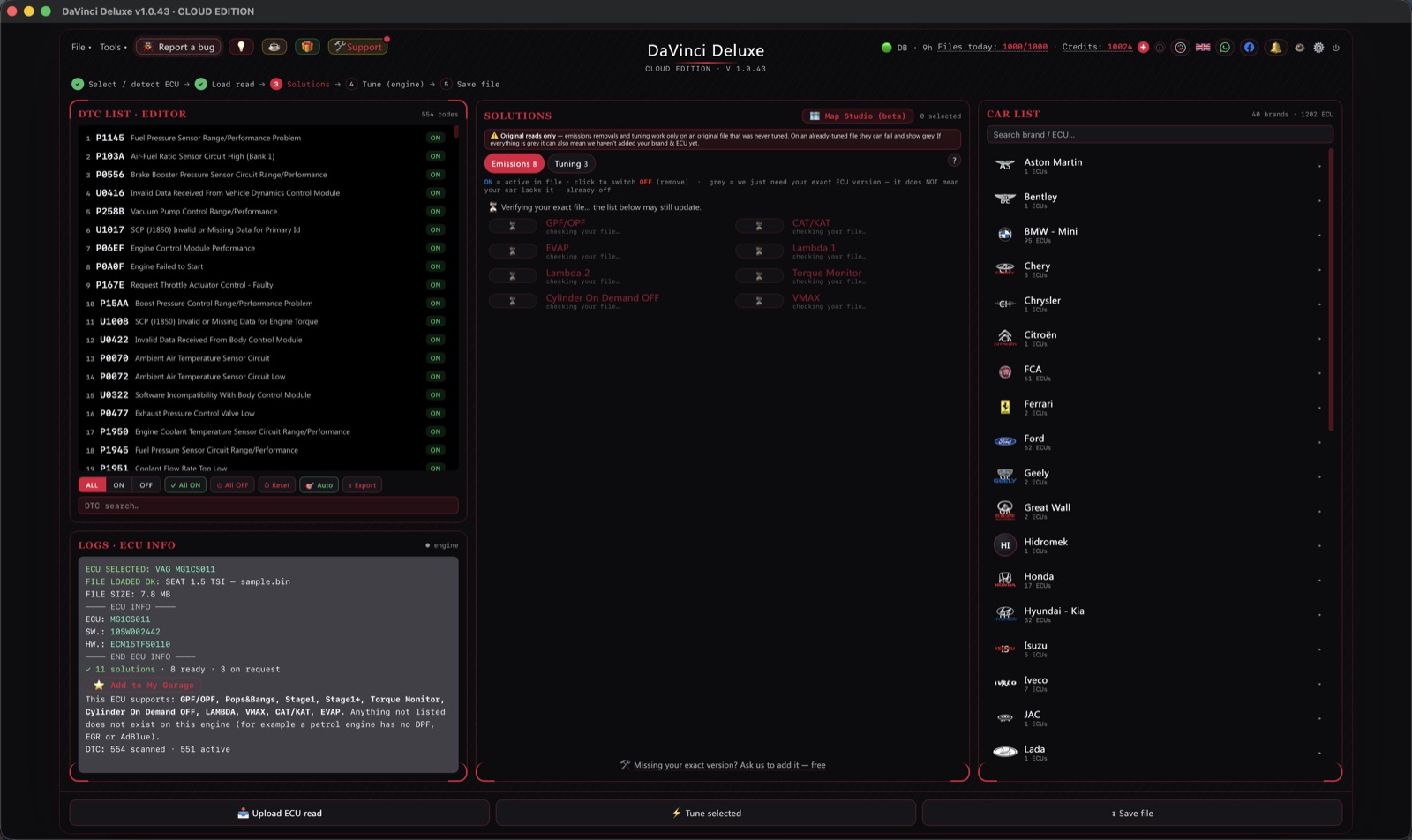Click the Upload ECU read button

pyautogui.click(x=279, y=813)
